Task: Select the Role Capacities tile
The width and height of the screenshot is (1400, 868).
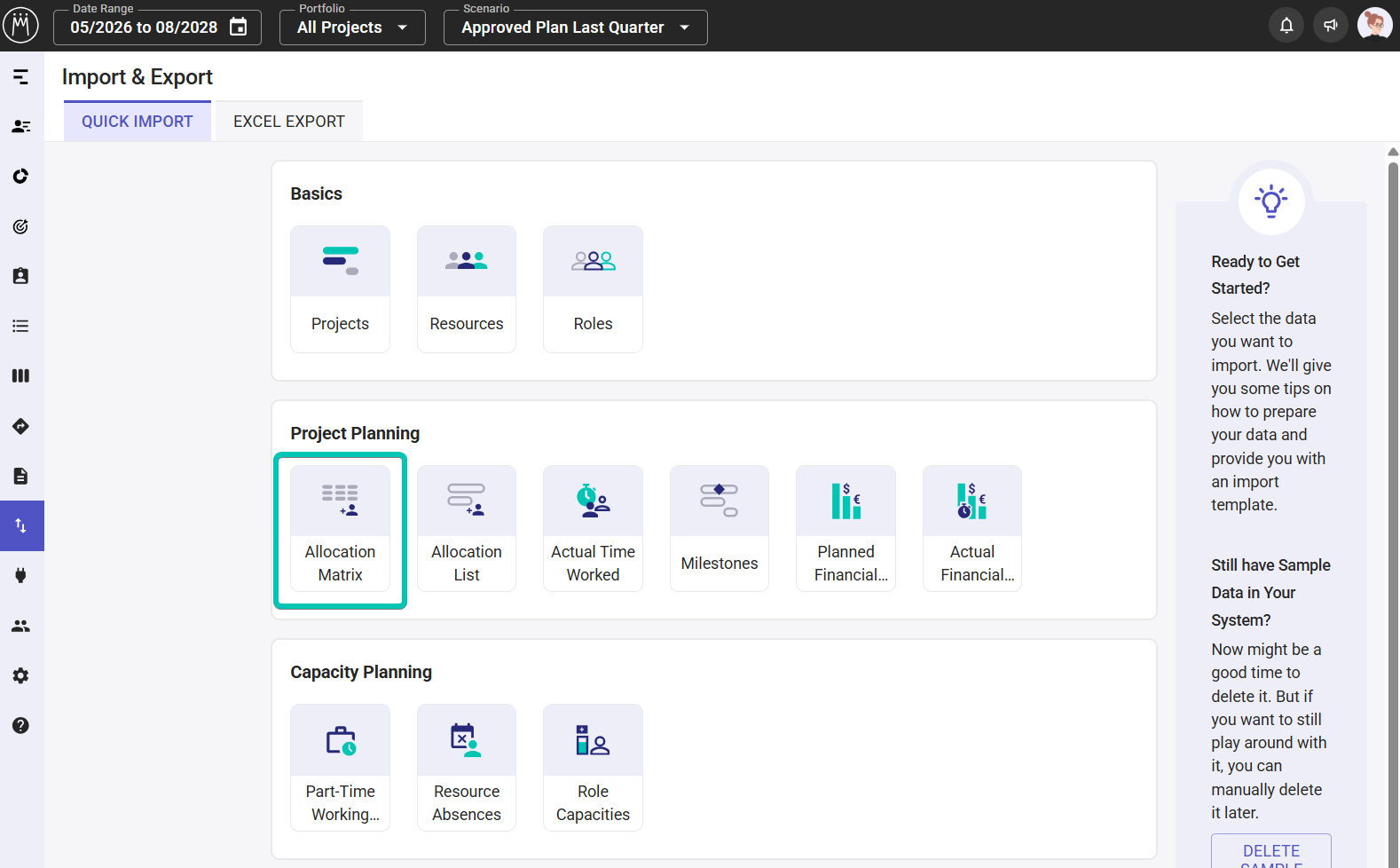Action: click(x=594, y=768)
